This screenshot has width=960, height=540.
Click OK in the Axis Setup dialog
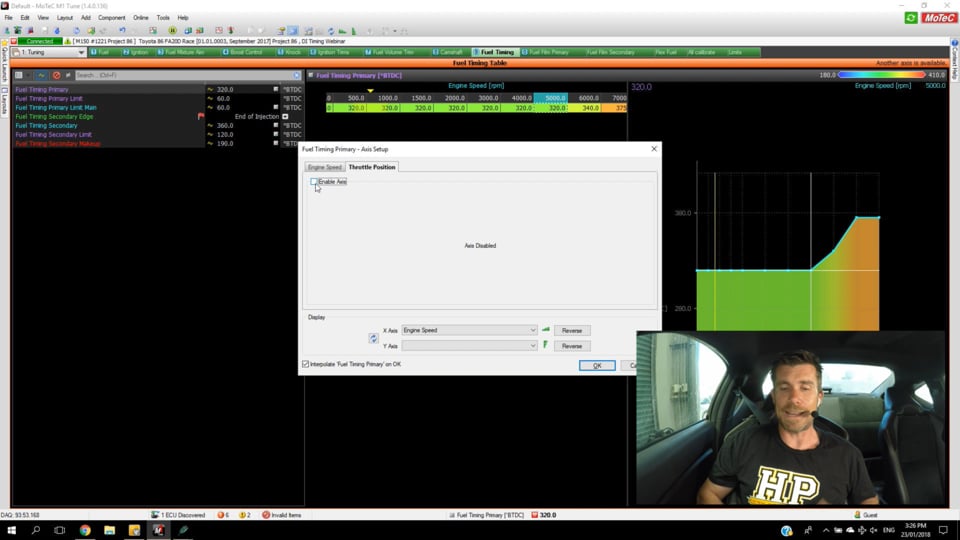597,366
